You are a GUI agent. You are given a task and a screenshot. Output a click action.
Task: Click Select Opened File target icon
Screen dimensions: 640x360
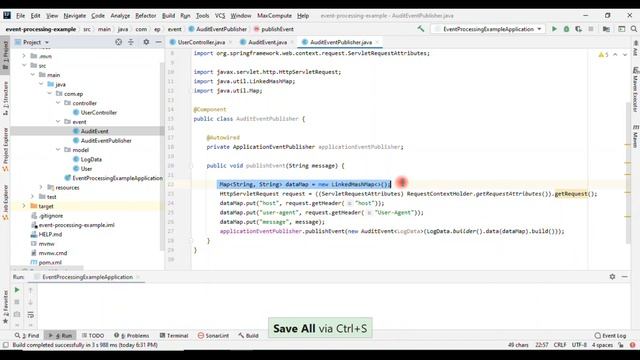(118, 42)
